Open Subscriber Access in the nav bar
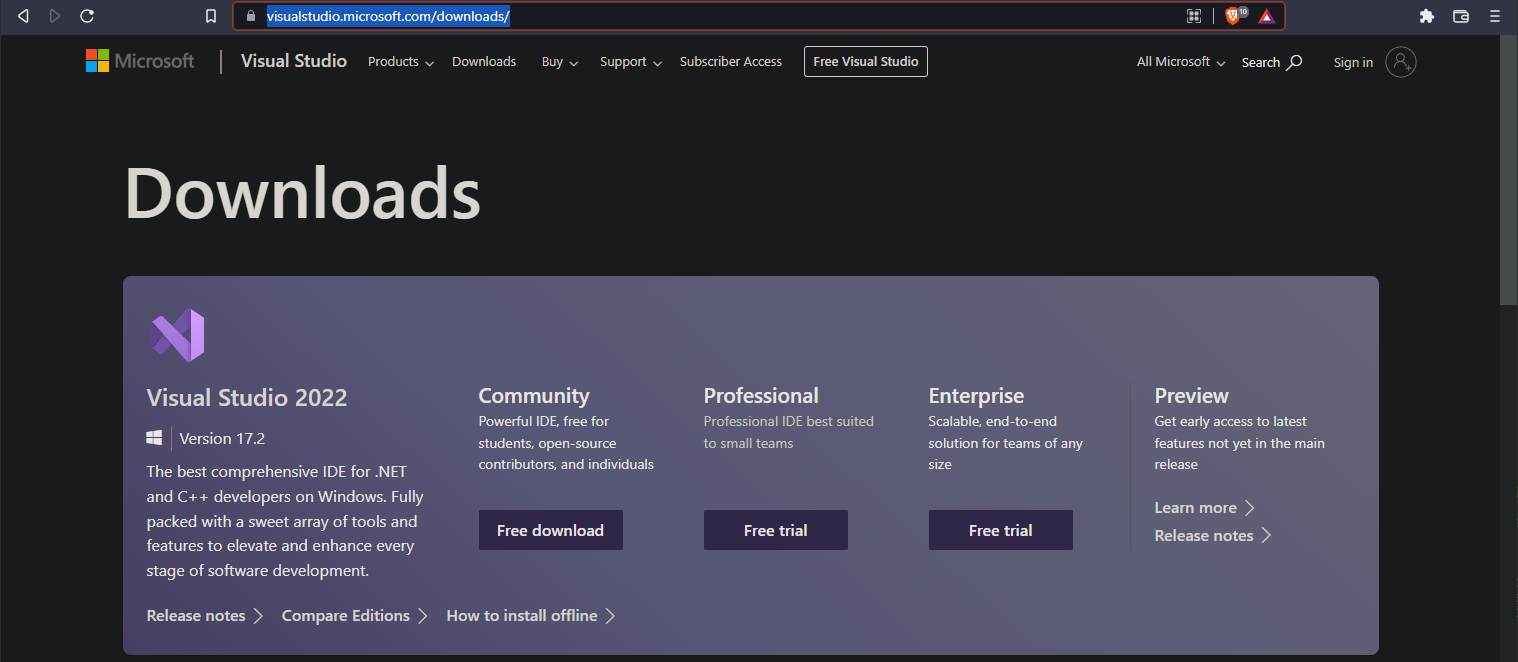This screenshot has width=1518, height=662. [730, 62]
